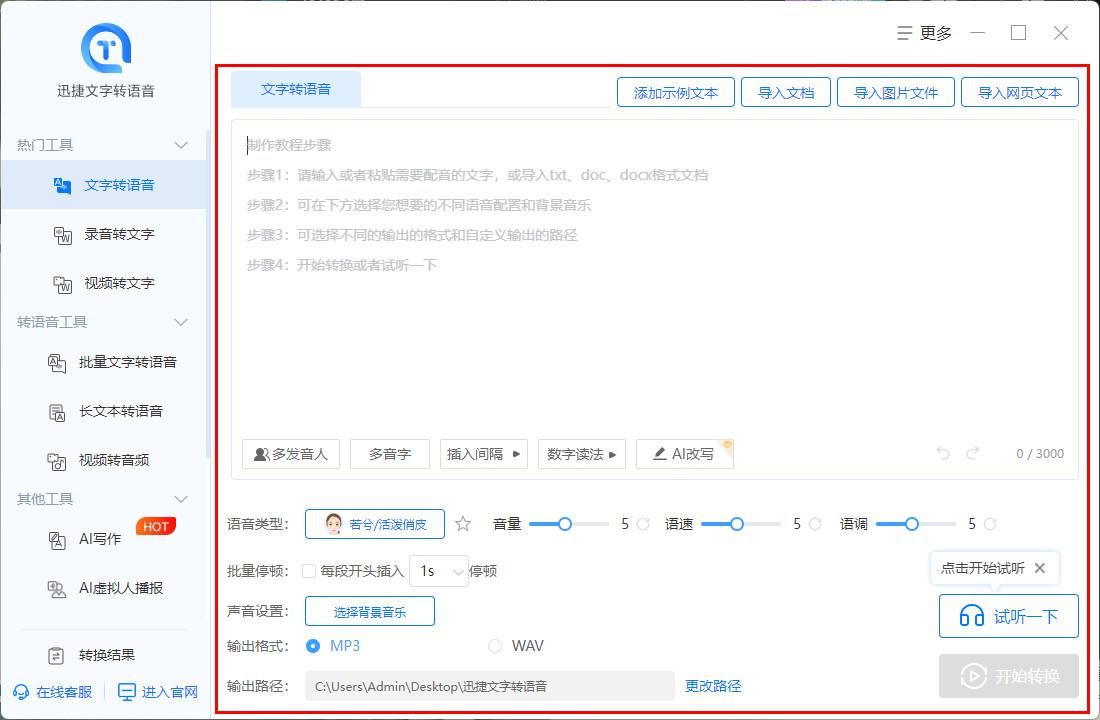Screen dimensions: 1100x720
Task: Click the 批量文字转语音 sidebar icon
Action: pos(57,364)
